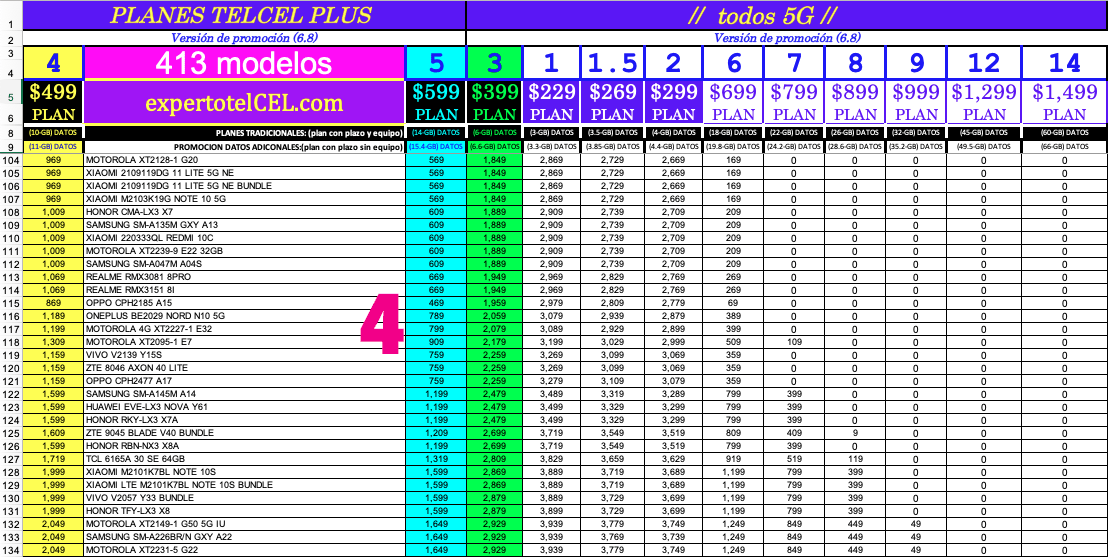1108x557 pixels.
Task: Select the TCL 6165A 30 SE 64GB cell
Action: point(244,458)
